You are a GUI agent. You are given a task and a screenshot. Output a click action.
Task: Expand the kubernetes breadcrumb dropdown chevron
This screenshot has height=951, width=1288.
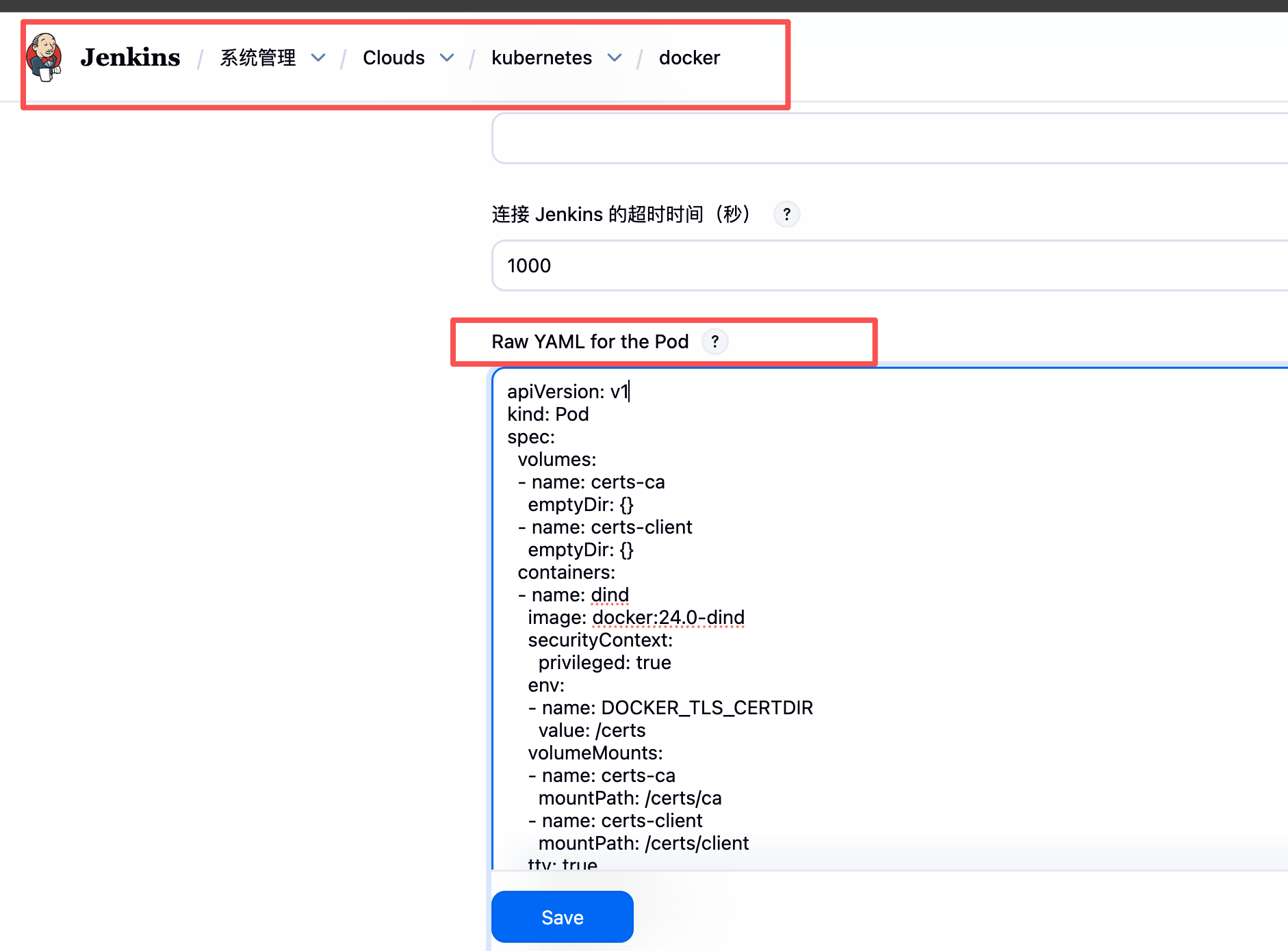pyautogui.click(x=615, y=57)
